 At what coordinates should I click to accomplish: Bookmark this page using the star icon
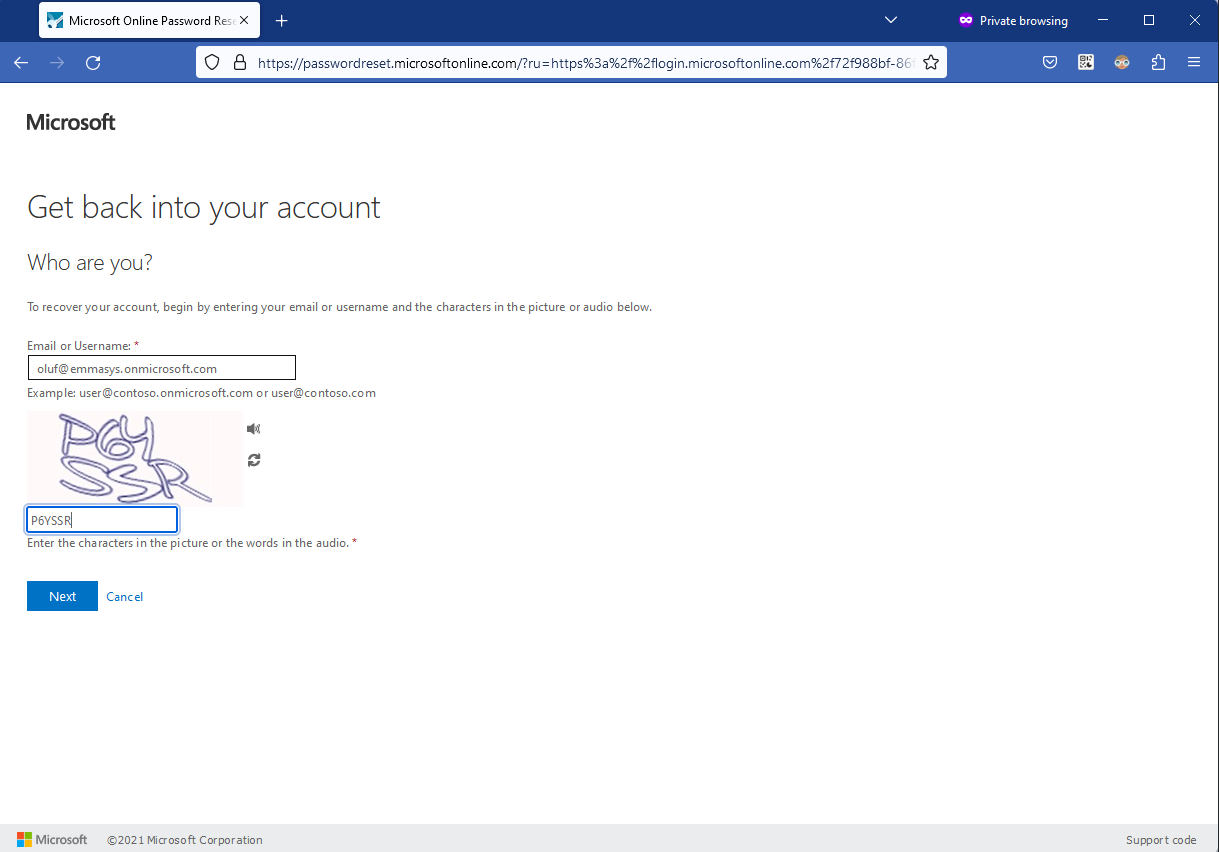click(931, 62)
